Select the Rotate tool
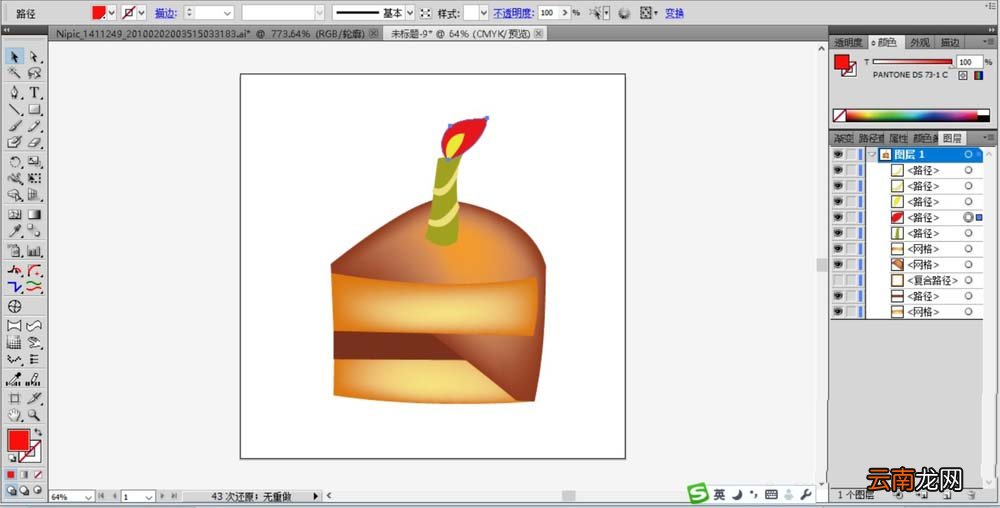The image size is (1000, 508). 15,162
